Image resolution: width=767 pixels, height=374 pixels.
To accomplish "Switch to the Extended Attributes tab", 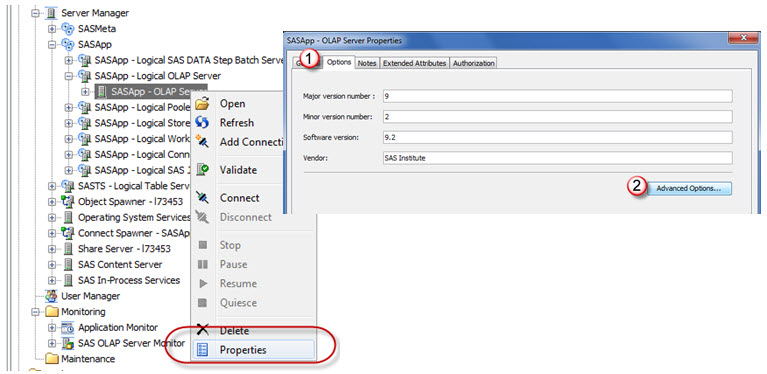I will tap(414, 63).
